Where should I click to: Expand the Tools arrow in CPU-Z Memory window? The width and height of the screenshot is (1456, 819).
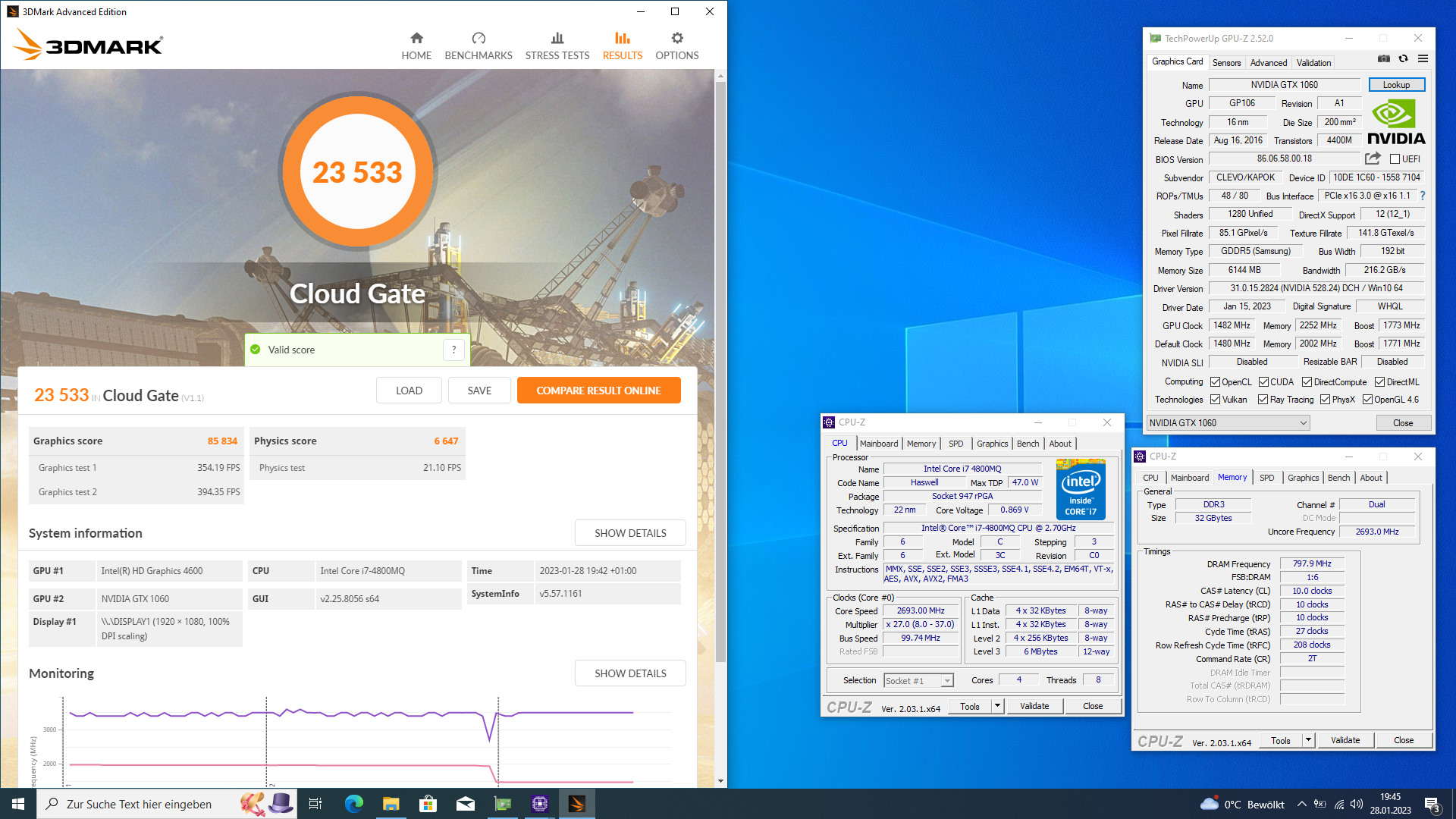[1308, 740]
